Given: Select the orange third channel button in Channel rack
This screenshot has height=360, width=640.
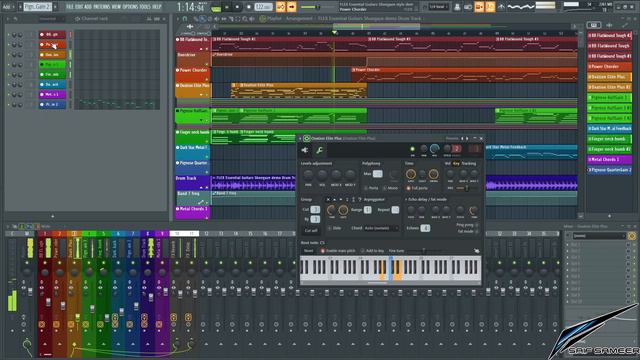Looking at the screenshot, I should [52, 55].
